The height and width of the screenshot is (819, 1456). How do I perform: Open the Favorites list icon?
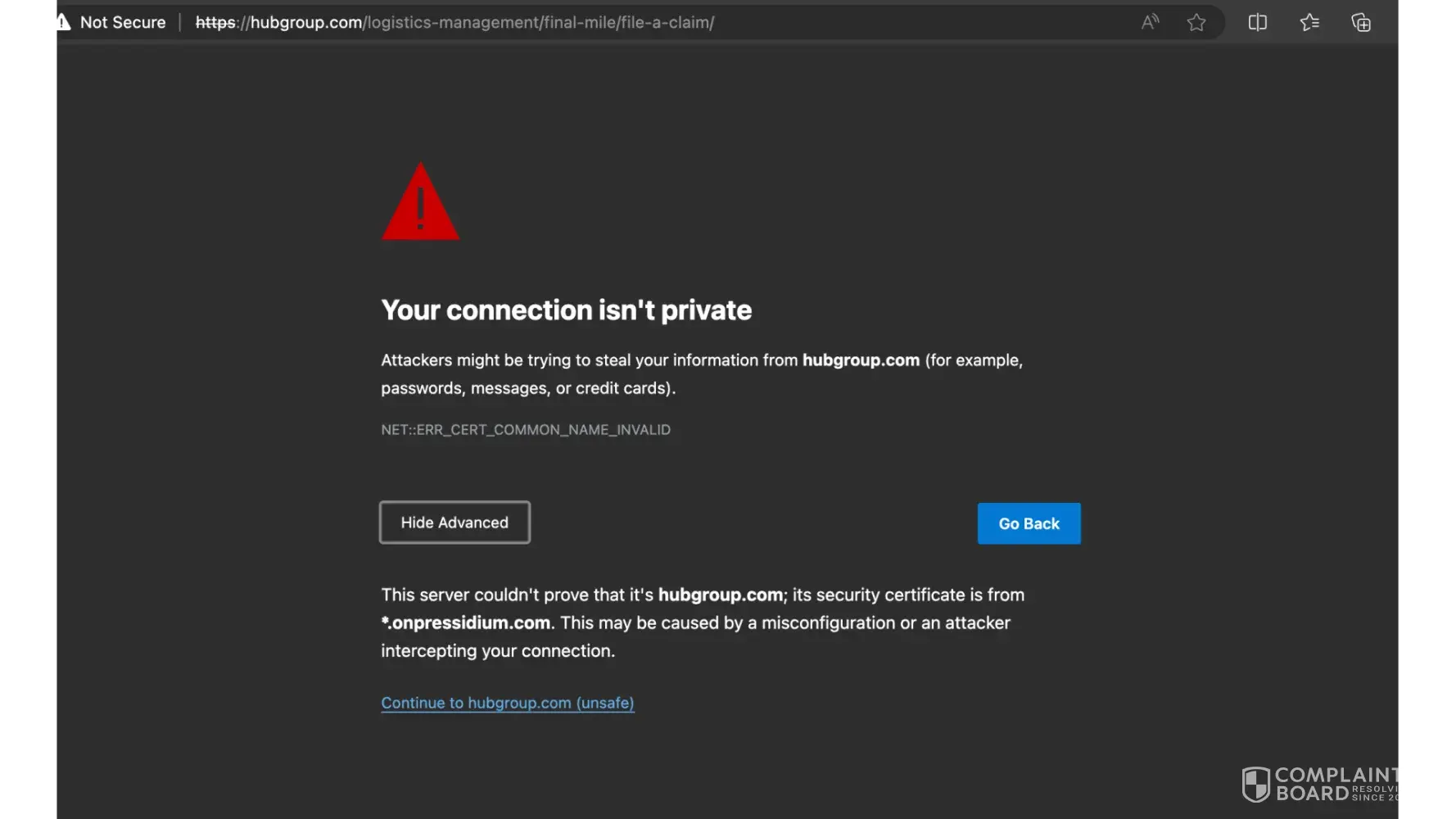coord(1309,23)
